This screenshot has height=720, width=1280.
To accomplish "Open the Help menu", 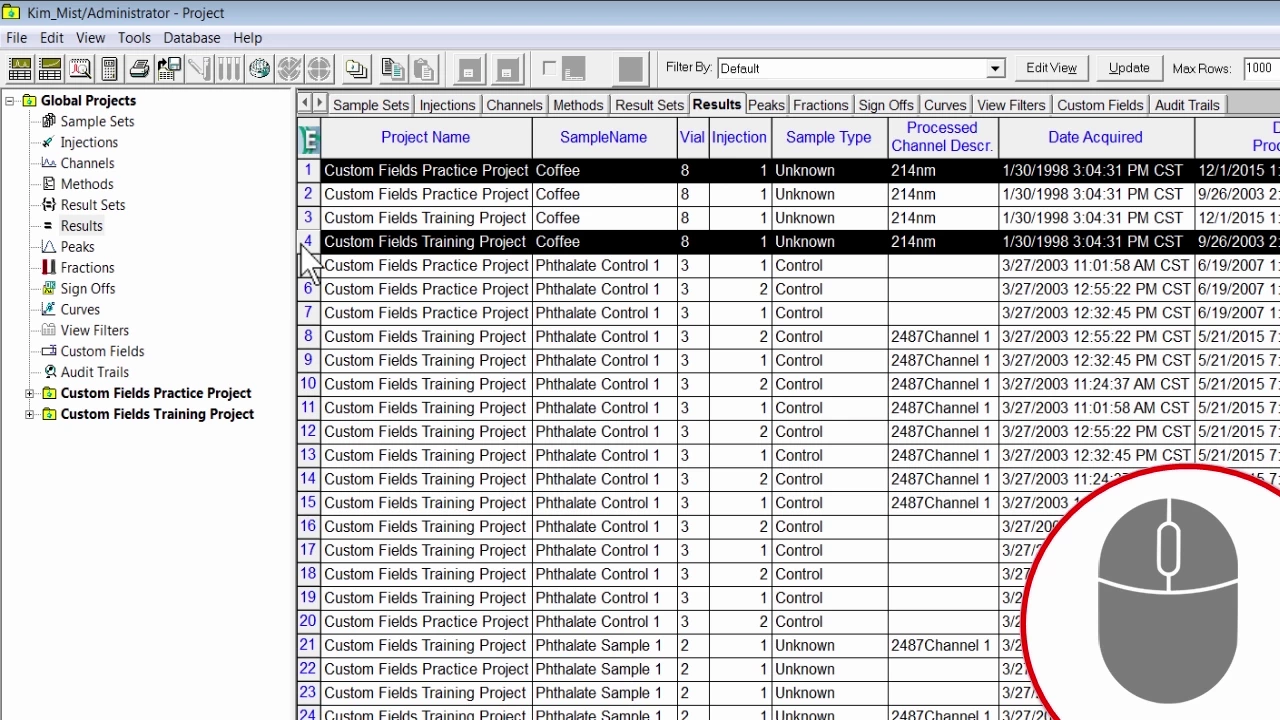I will tap(247, 38).
